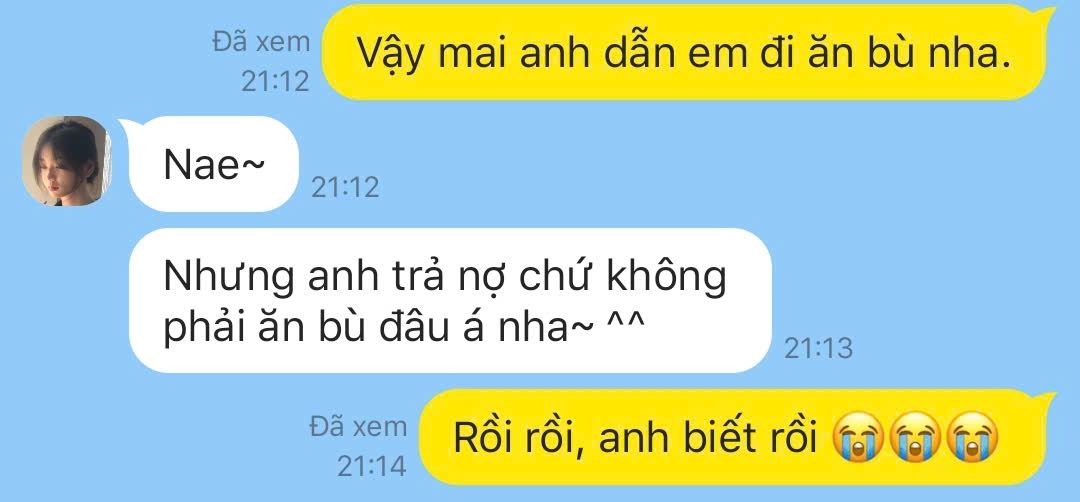The image size is (1080, 502).
Task: Select the 'Vậy mai anh dẫn em đi ăn bù nha.' bubble
Action: [x=687, y=52]
